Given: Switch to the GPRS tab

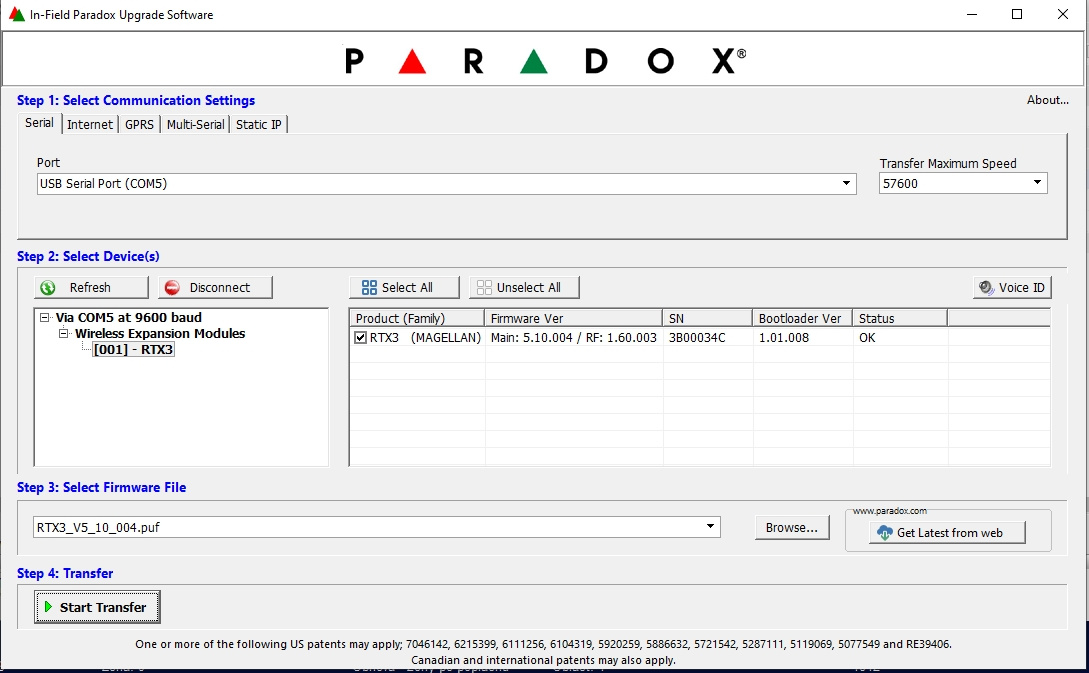Looking at the screenshot, I should coord(139,124).
